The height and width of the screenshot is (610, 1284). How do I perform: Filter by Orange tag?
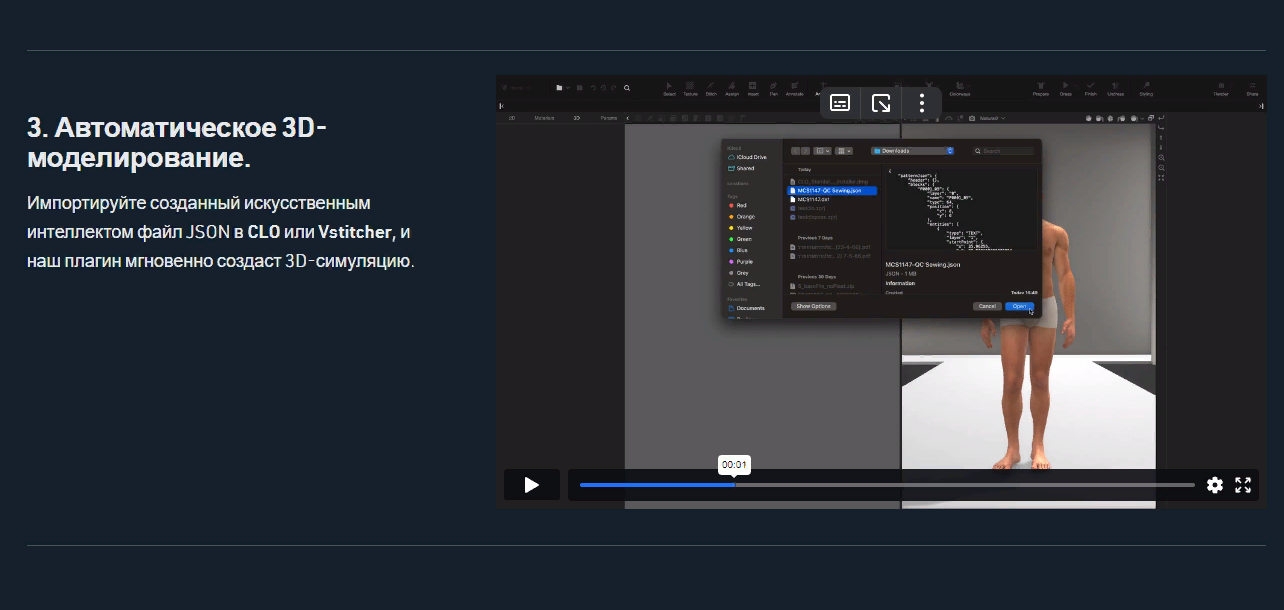point(741,216)
